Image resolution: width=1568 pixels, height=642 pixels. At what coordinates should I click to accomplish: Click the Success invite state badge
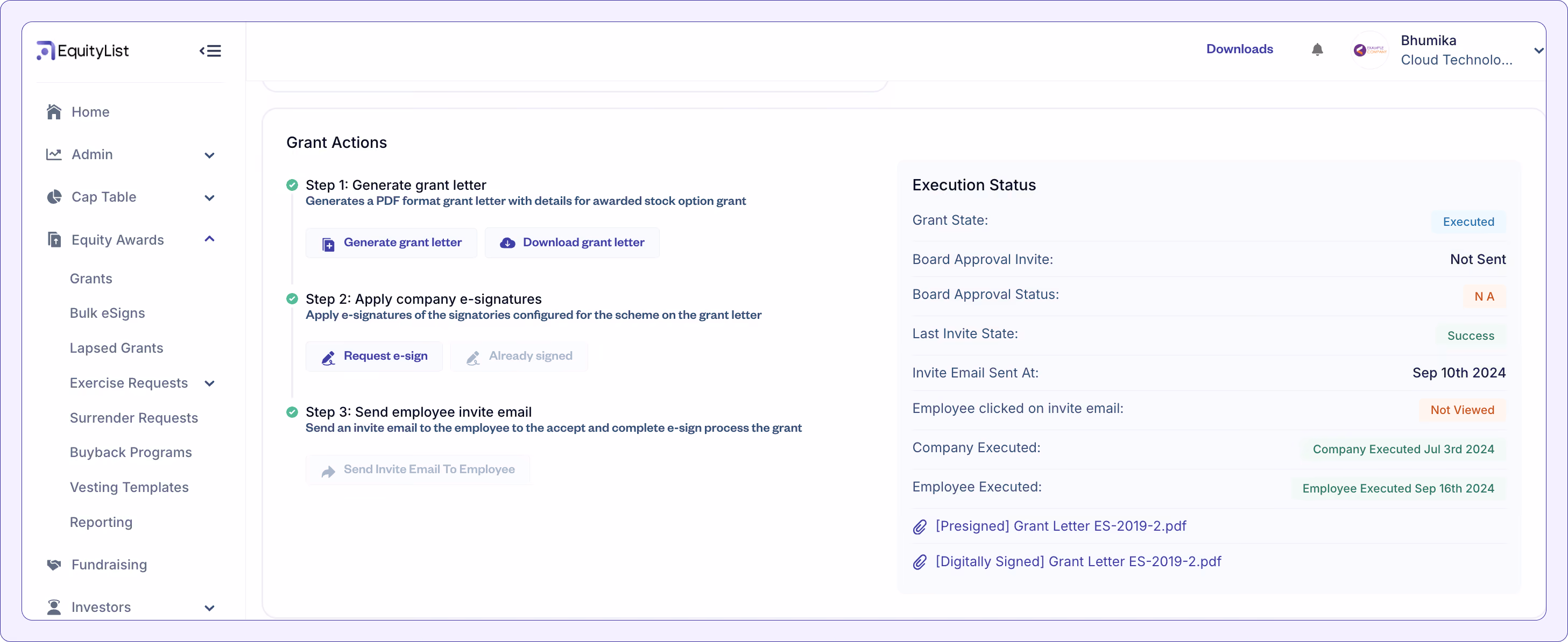[x=1471, y=336]
